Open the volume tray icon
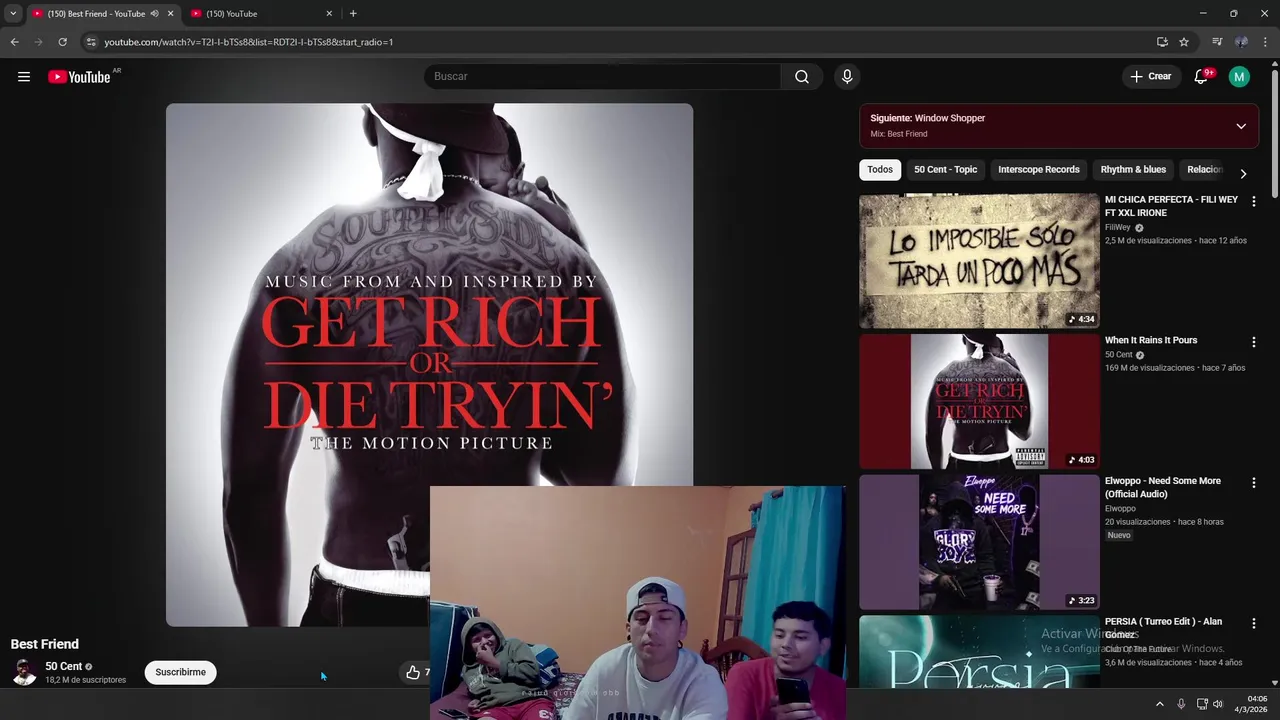This screenshot has width=1280, height=720. pyautogui.click(x=1218, y=704)
